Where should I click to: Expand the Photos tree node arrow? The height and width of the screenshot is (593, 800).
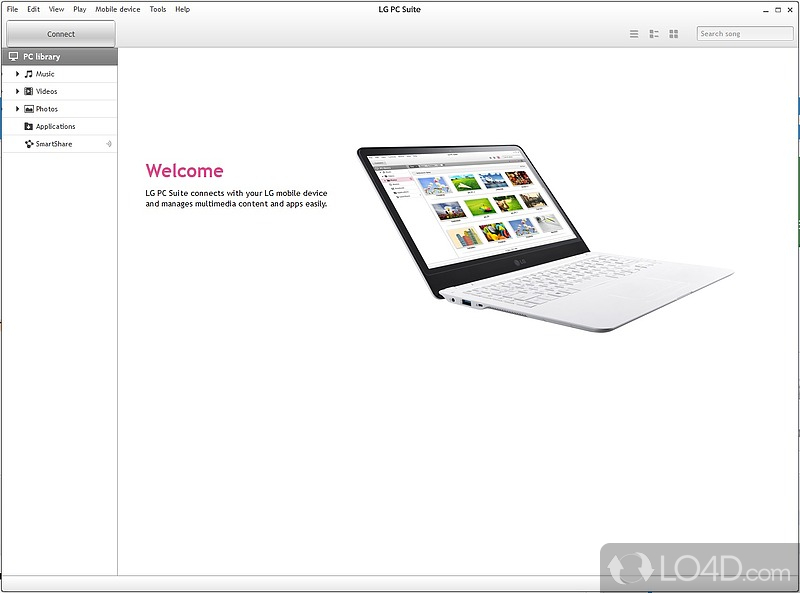tap(17, 109)
